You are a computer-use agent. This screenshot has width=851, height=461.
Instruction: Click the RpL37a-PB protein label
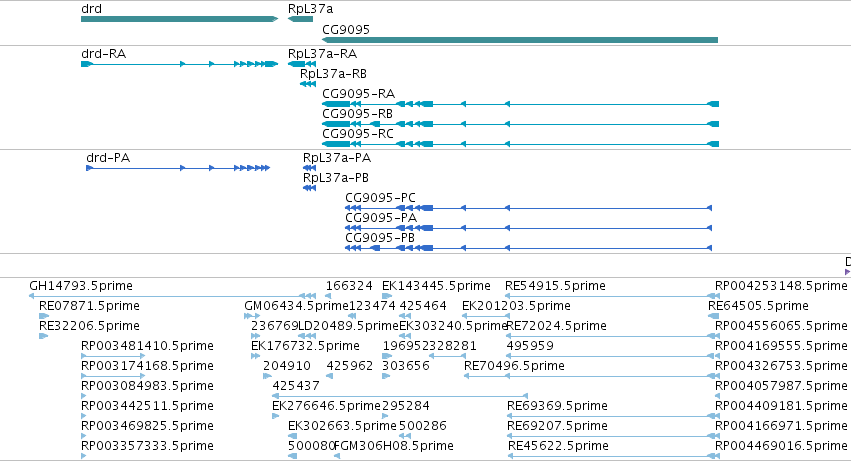[336, 178]
